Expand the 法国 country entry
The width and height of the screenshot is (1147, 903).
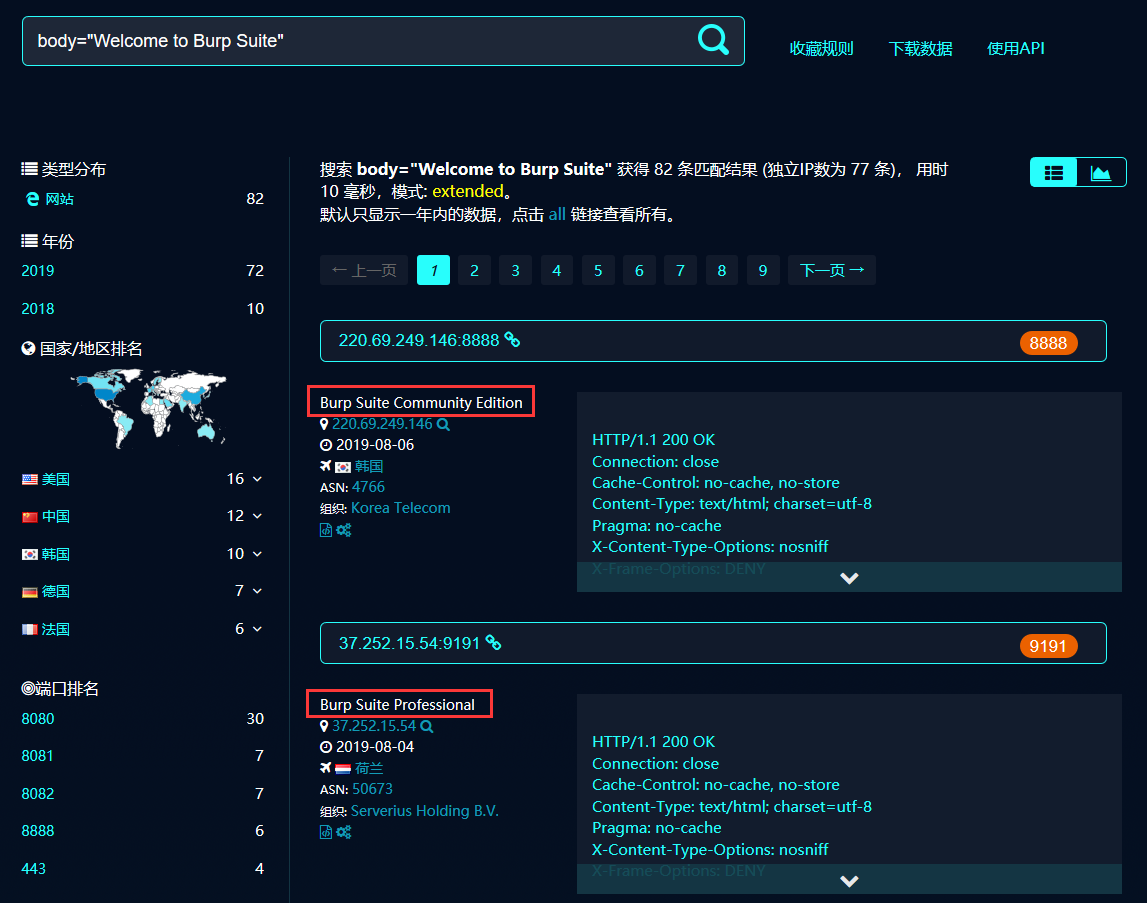(x=257, y=629)
